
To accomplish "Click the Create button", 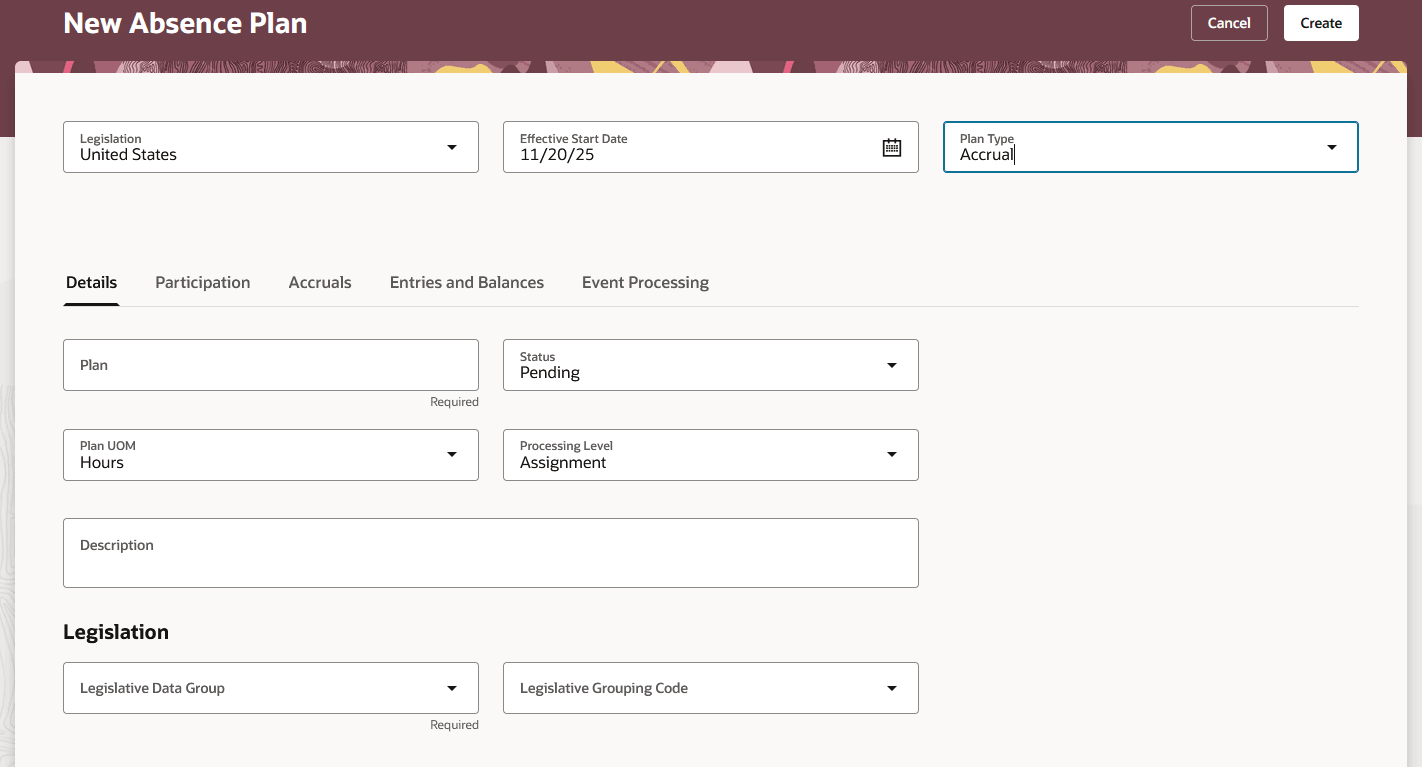I will click(x=1320, y=22).
